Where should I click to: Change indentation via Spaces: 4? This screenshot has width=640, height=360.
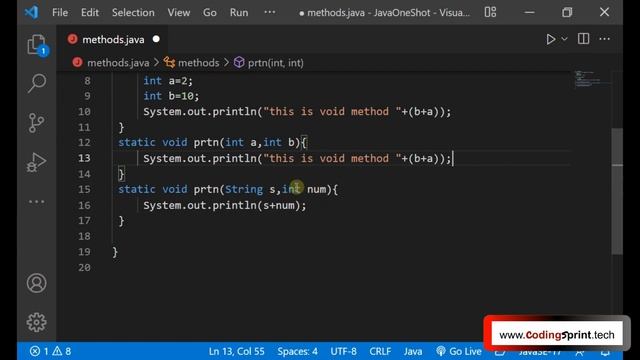297,351
